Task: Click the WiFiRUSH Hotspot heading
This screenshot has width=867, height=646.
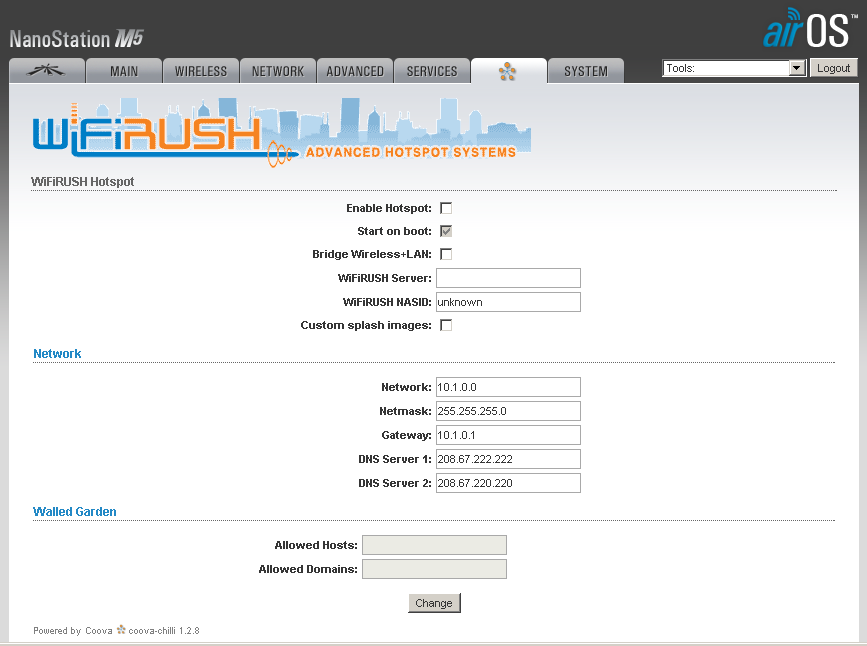Action: click(82, 181)
